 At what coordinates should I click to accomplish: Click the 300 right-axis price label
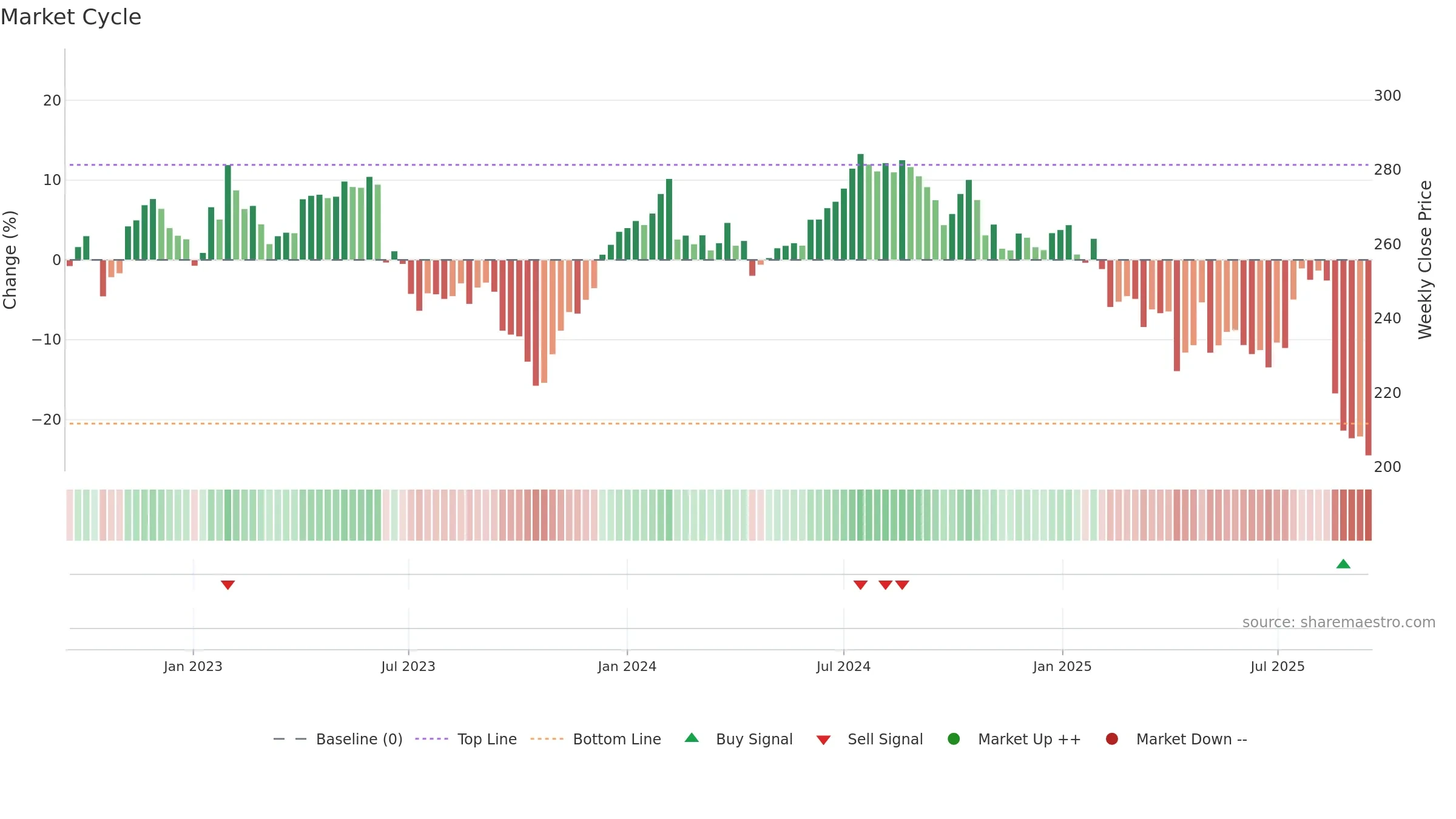1387,96
